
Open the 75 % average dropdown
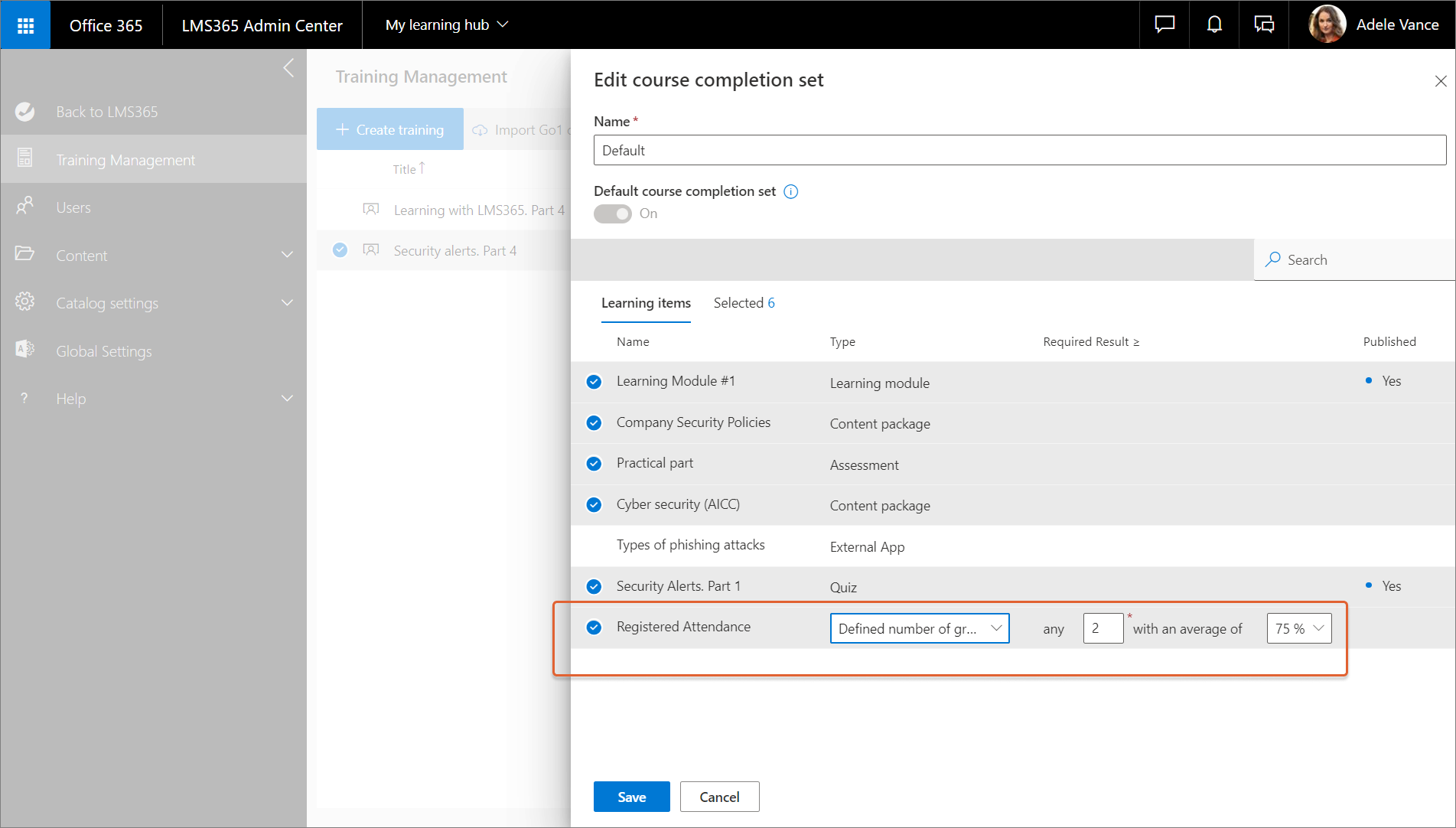pyautogui.click(x=1298, y=628)
